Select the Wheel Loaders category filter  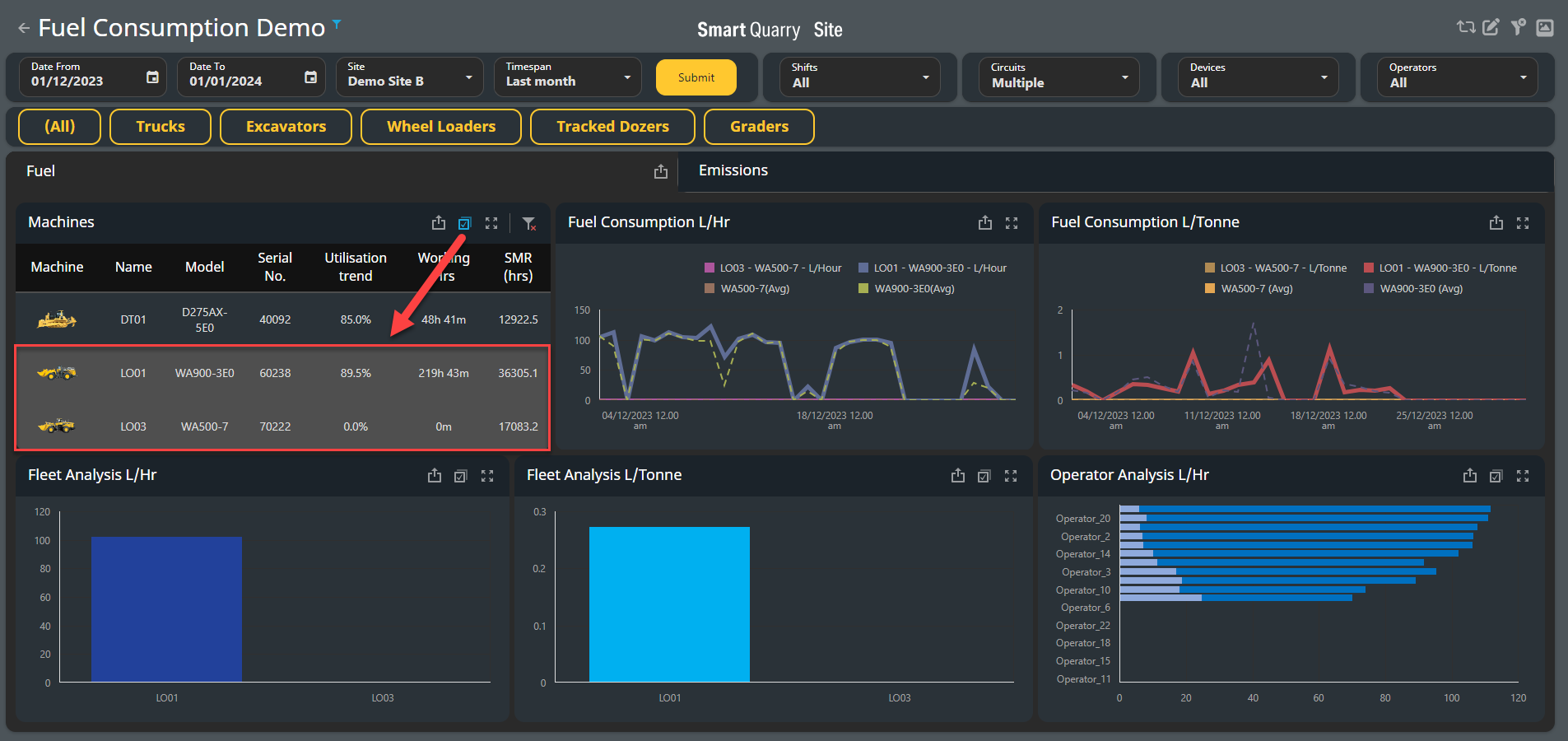(x=441, y=127)
